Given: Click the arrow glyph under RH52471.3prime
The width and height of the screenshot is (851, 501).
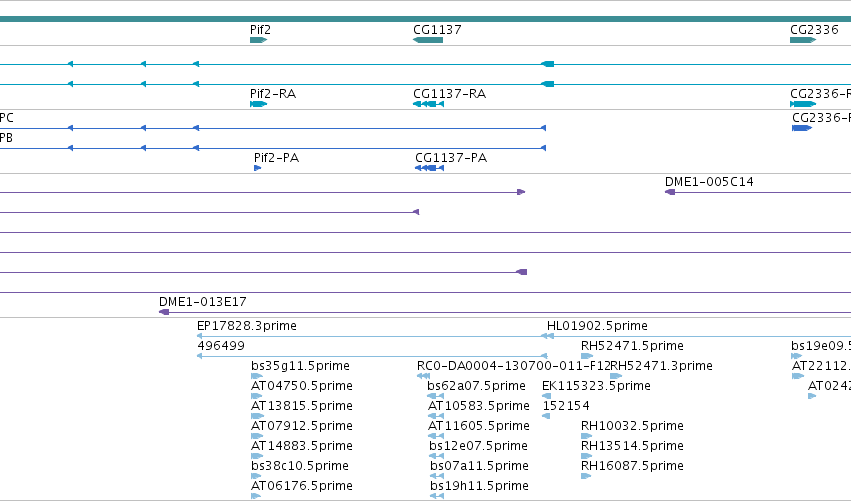Looking at the screenshot, I should click(616, 376).
